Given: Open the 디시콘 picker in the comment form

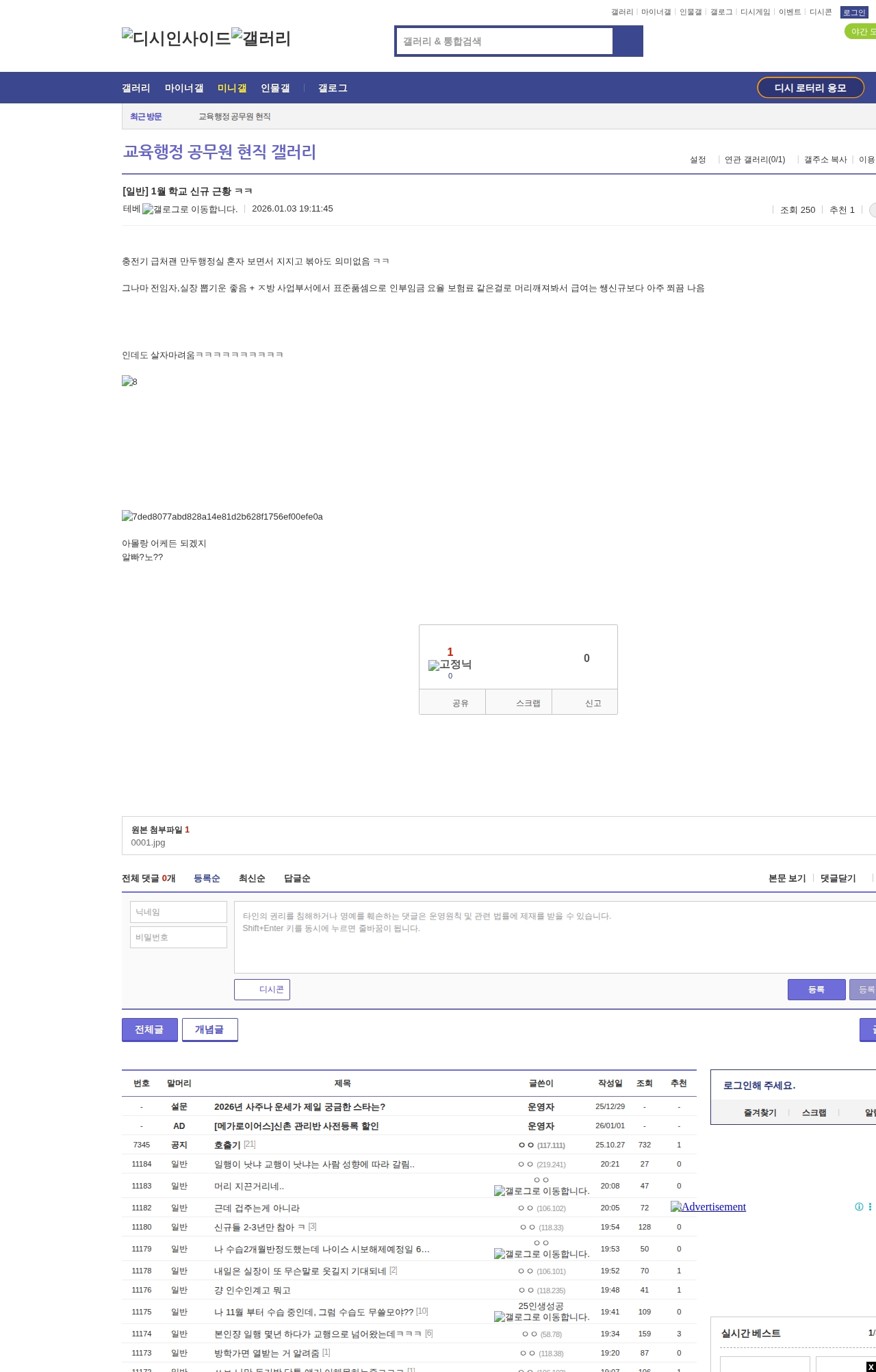Looking at the screenshot, I should 262,989.
